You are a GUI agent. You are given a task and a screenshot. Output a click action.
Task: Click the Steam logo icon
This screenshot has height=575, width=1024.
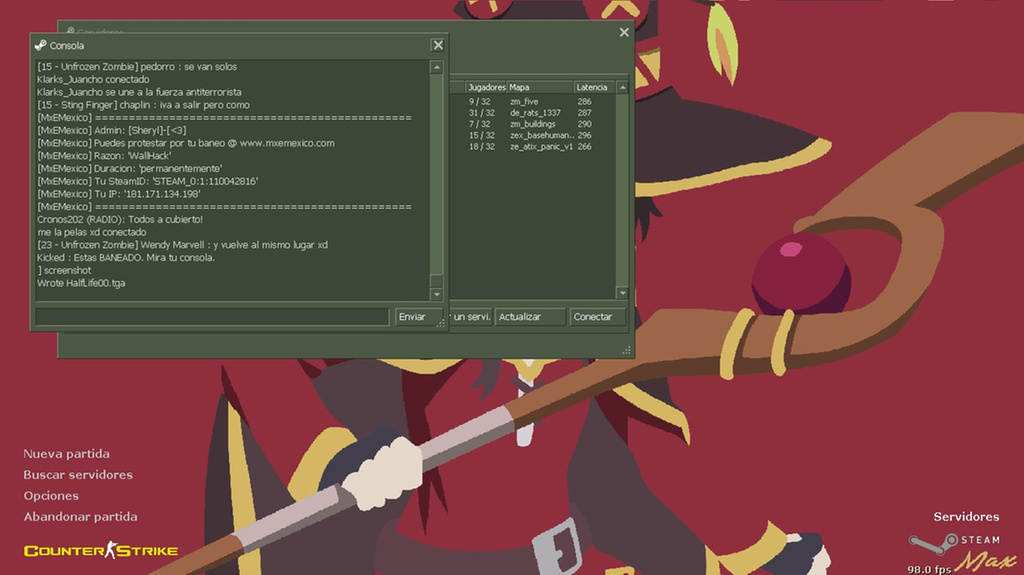coord(934,542)
